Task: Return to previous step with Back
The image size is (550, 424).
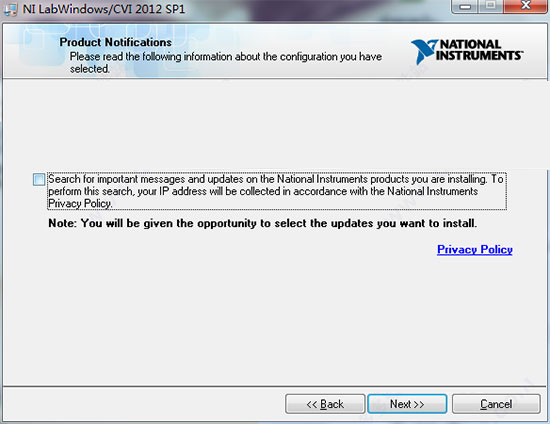Action: (325, 404)
